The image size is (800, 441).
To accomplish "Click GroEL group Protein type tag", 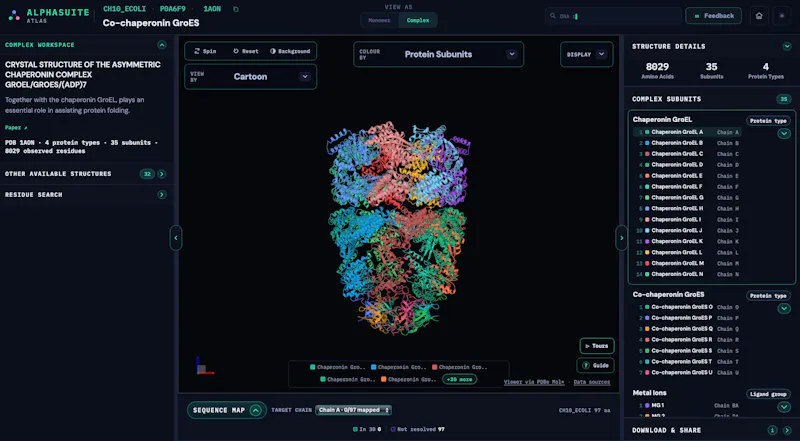I will click(x=768, y=121).
